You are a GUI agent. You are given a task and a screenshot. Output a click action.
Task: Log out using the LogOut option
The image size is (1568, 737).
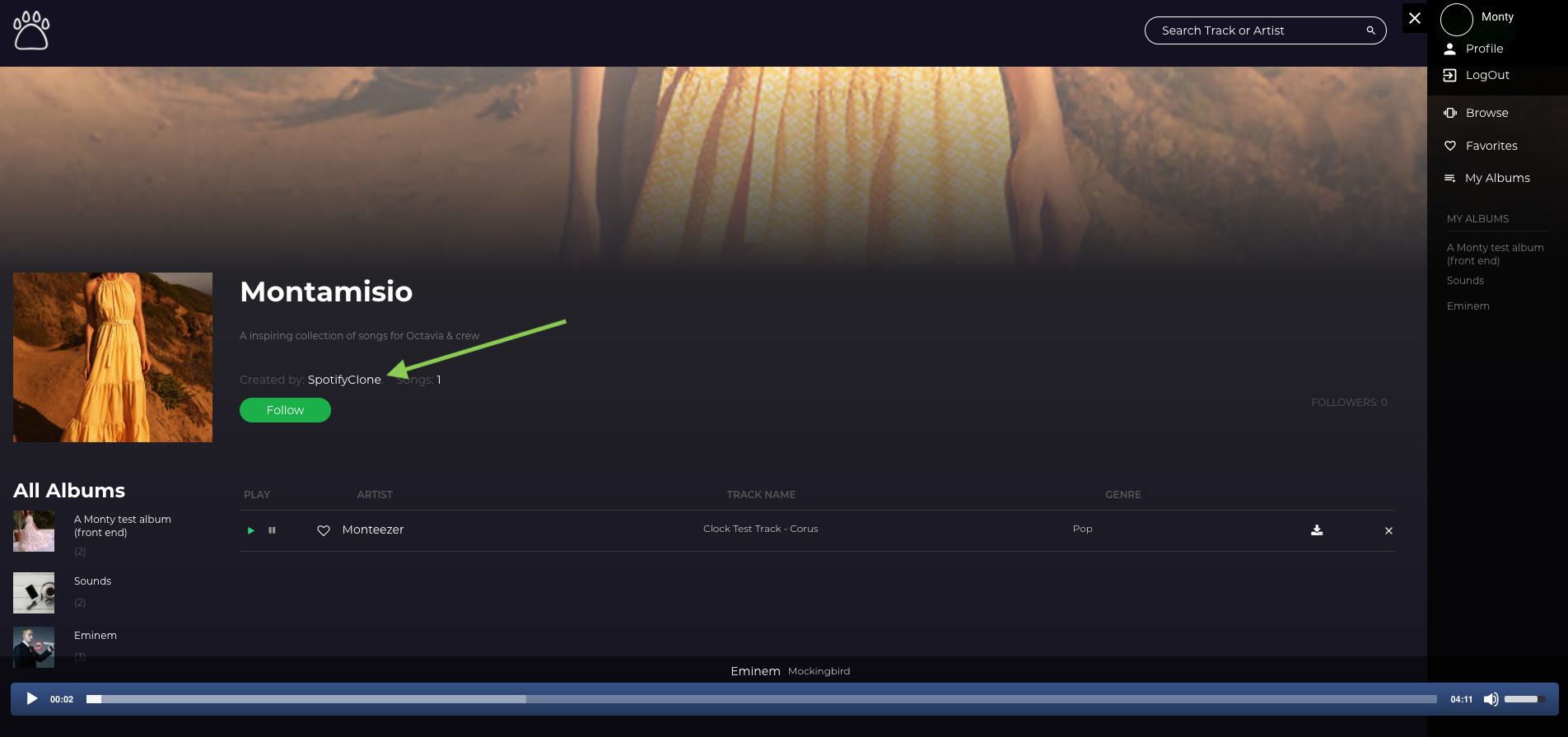point(1486,75)
